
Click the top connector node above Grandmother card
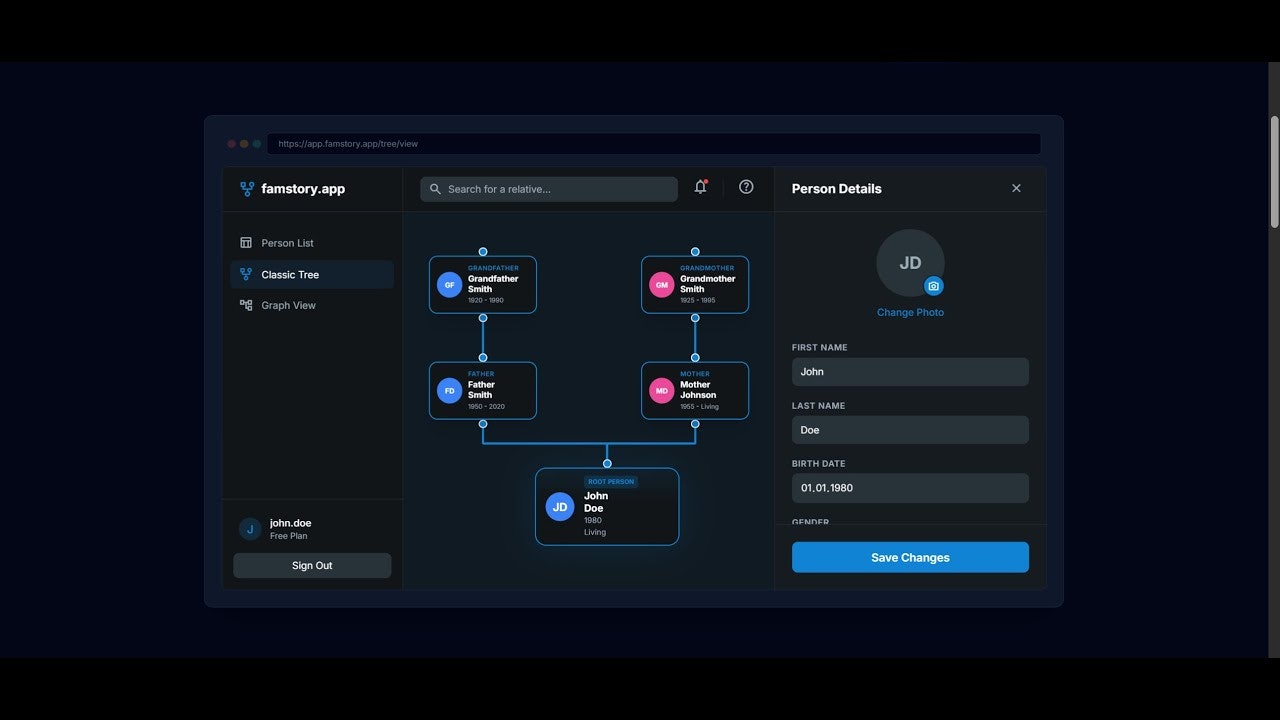pyautogui.click(x=695, y=252)
